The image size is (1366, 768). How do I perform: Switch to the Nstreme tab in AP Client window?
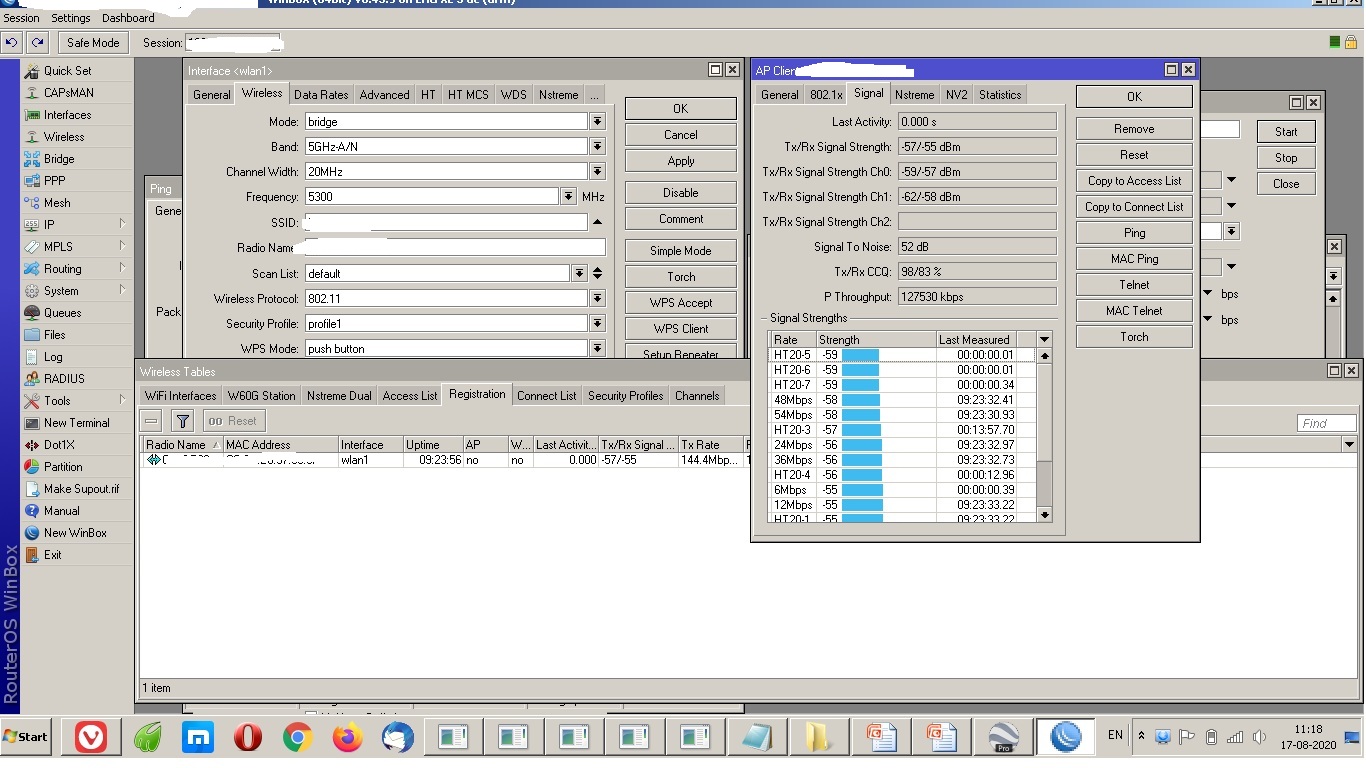coord(914,95)
